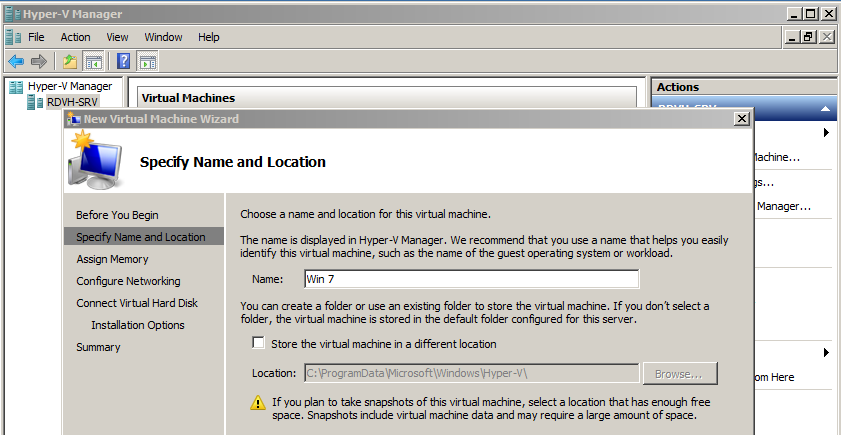The width and height of the screenshot is (841, 435).
Task: Toggle Show/Hide Action Pane toolbar icon
Action: [x=147, y=61]
